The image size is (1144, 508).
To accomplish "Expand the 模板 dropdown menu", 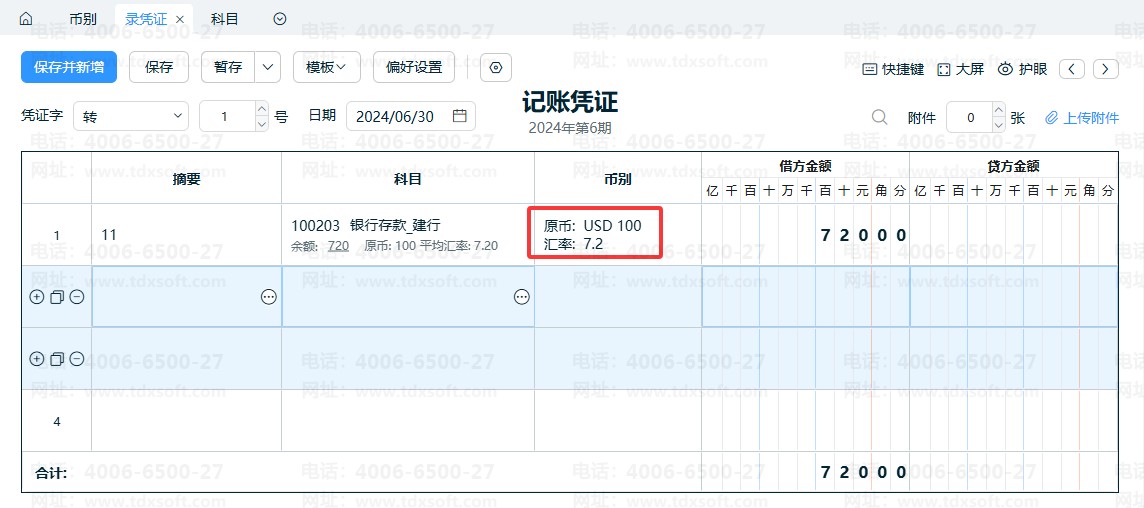I will [326, 68].
